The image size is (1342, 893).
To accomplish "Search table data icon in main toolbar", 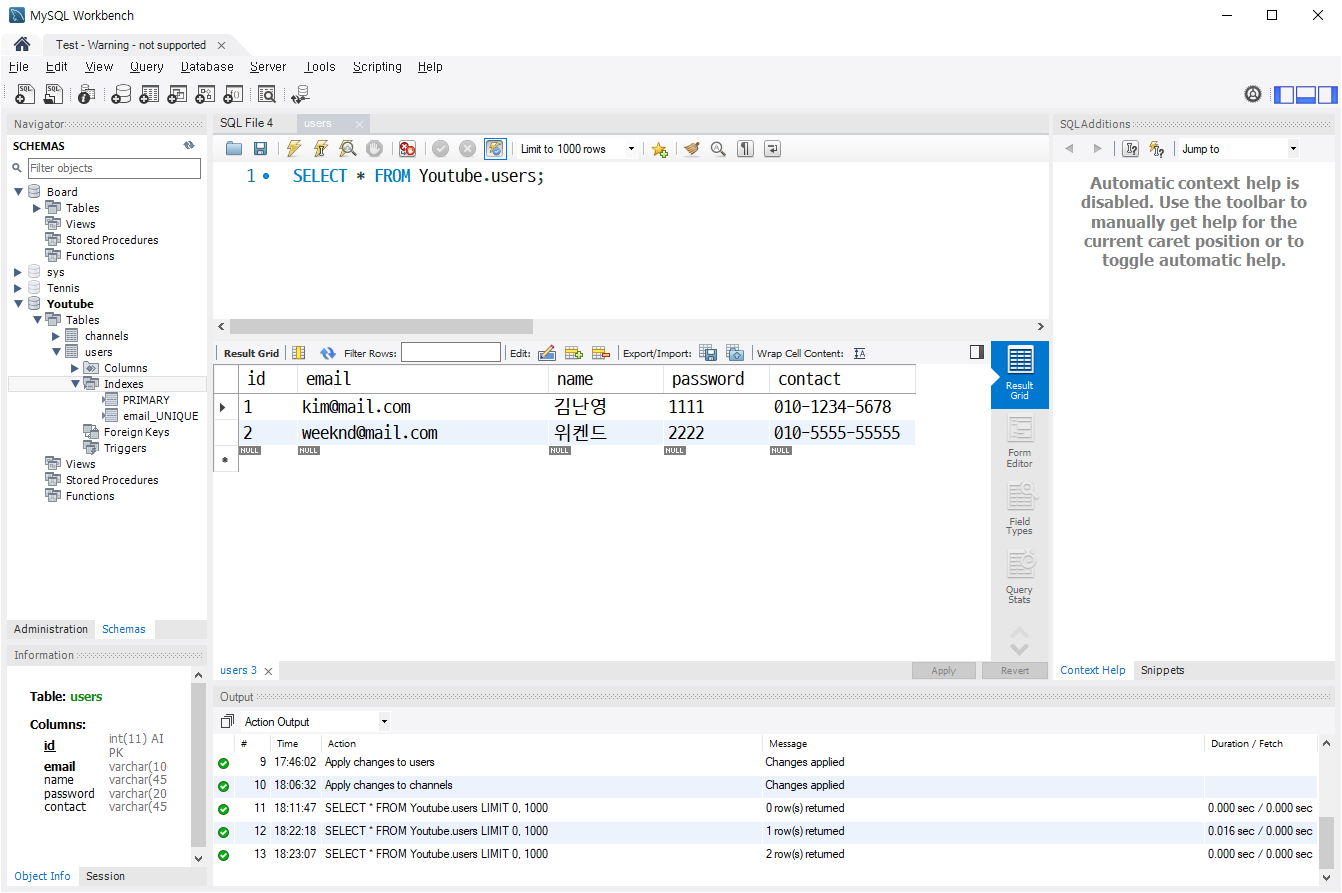I will 266,94.
